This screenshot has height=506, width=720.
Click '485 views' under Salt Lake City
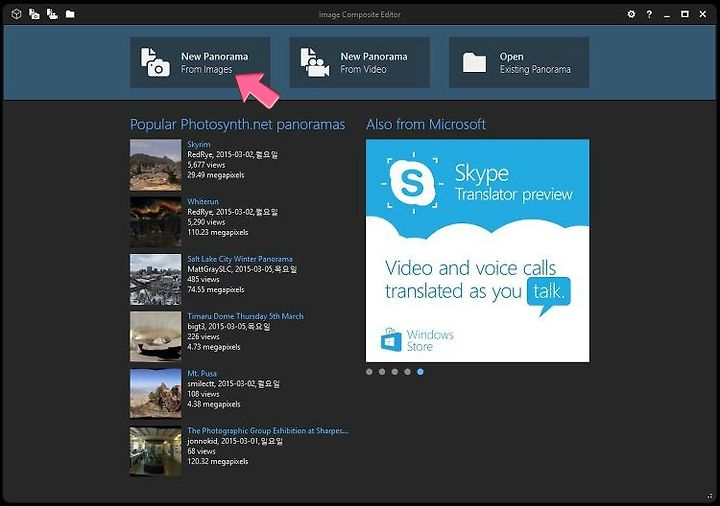(203, 279)
